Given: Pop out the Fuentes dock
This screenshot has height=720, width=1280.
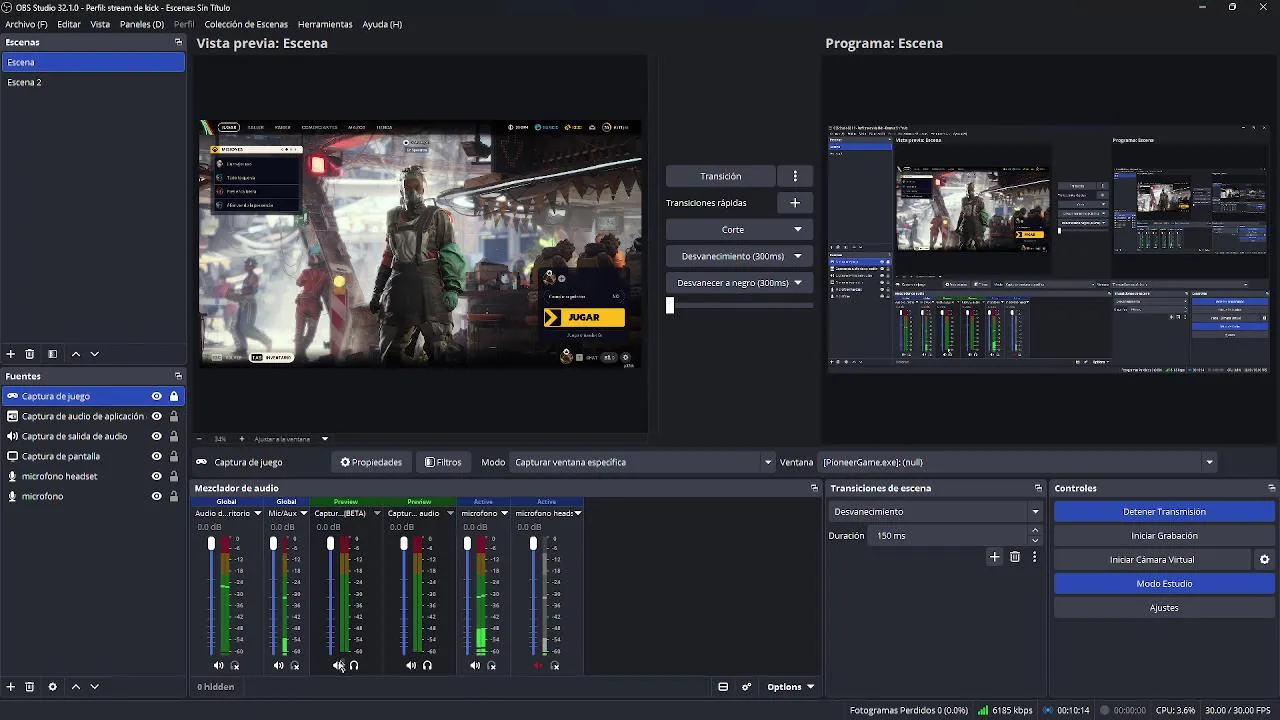Looking at the screenshot, I should tap(178, 376).
